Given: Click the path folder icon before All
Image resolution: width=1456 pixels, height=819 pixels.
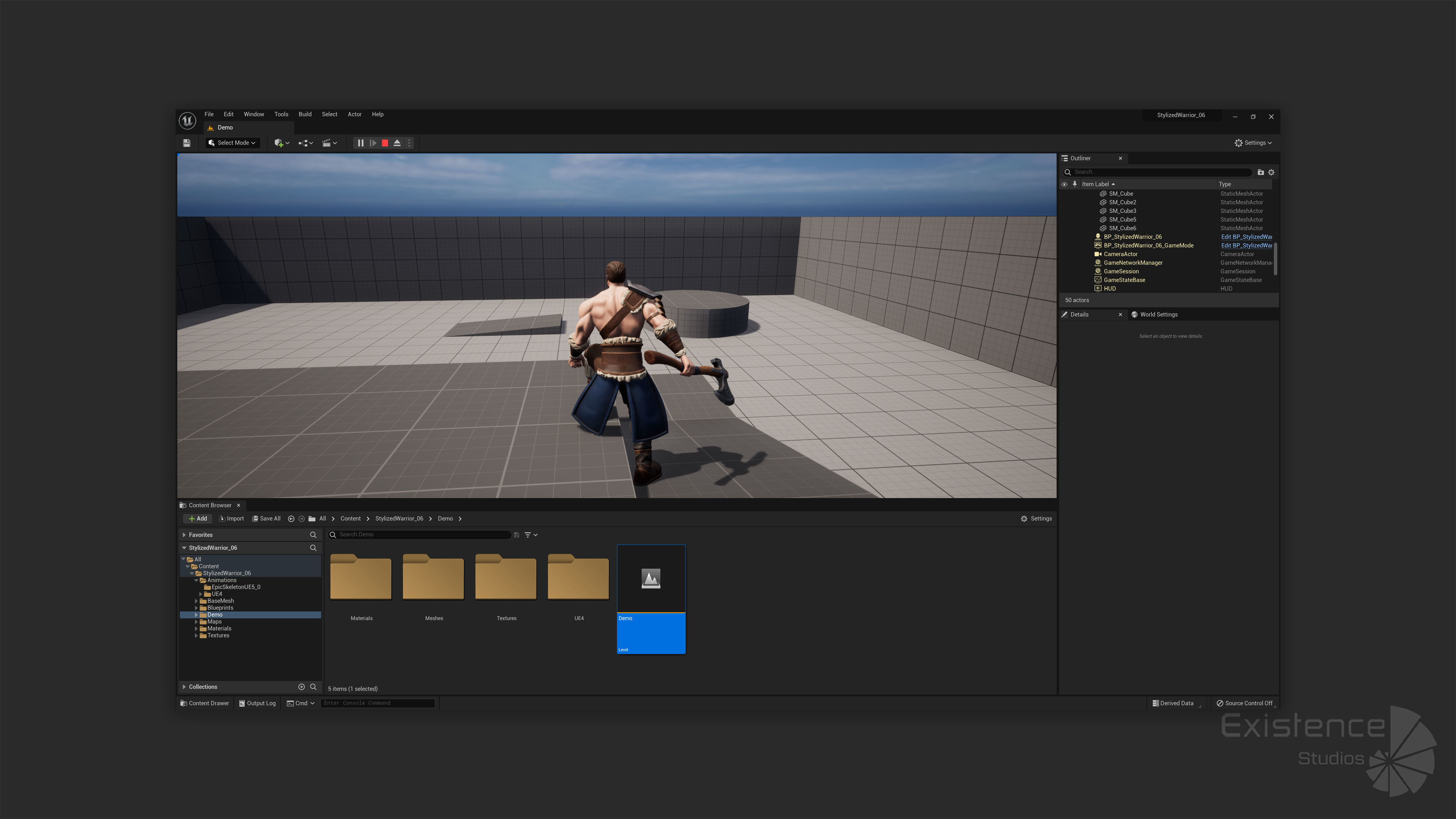Looking at the screenshot, I should pyautogui.click(x=312, y=519).
